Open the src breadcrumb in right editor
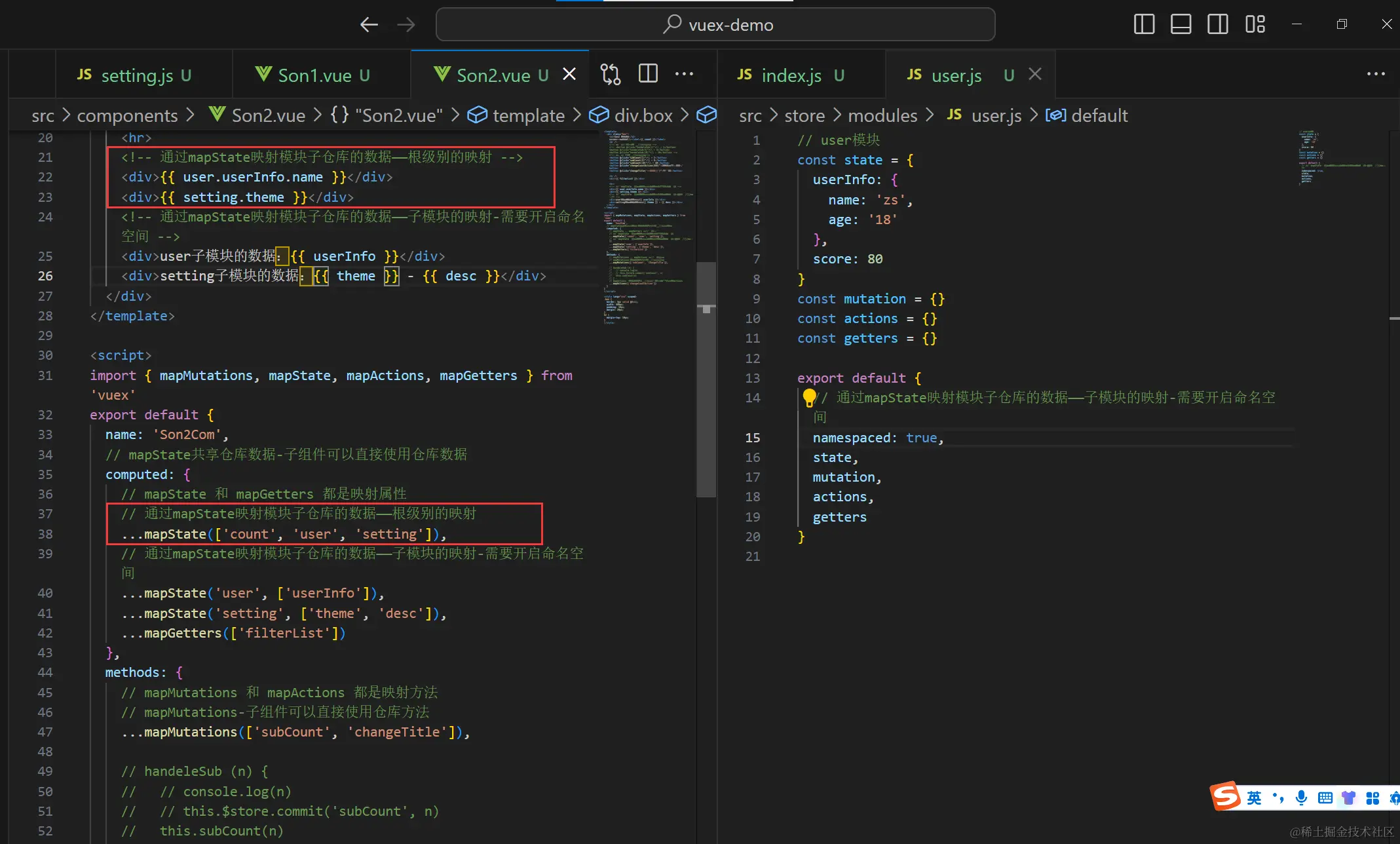 [750, 115]
